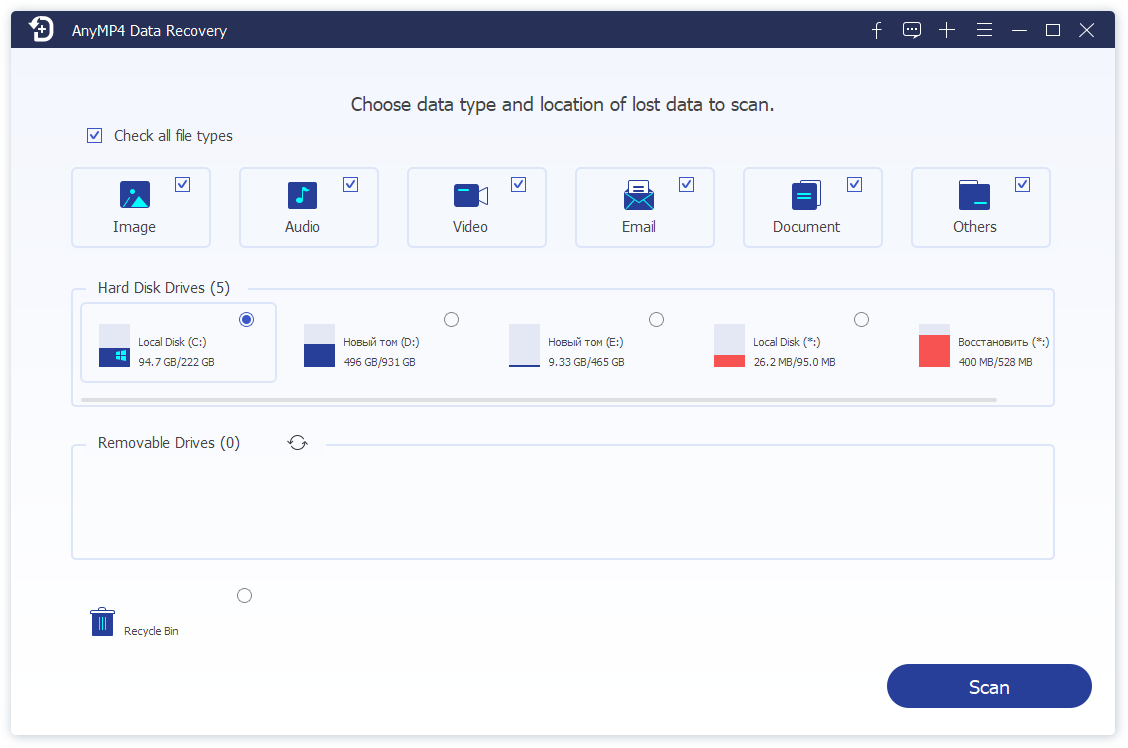
Task: Open the feedback chat icon
Action: coord(911,30)
